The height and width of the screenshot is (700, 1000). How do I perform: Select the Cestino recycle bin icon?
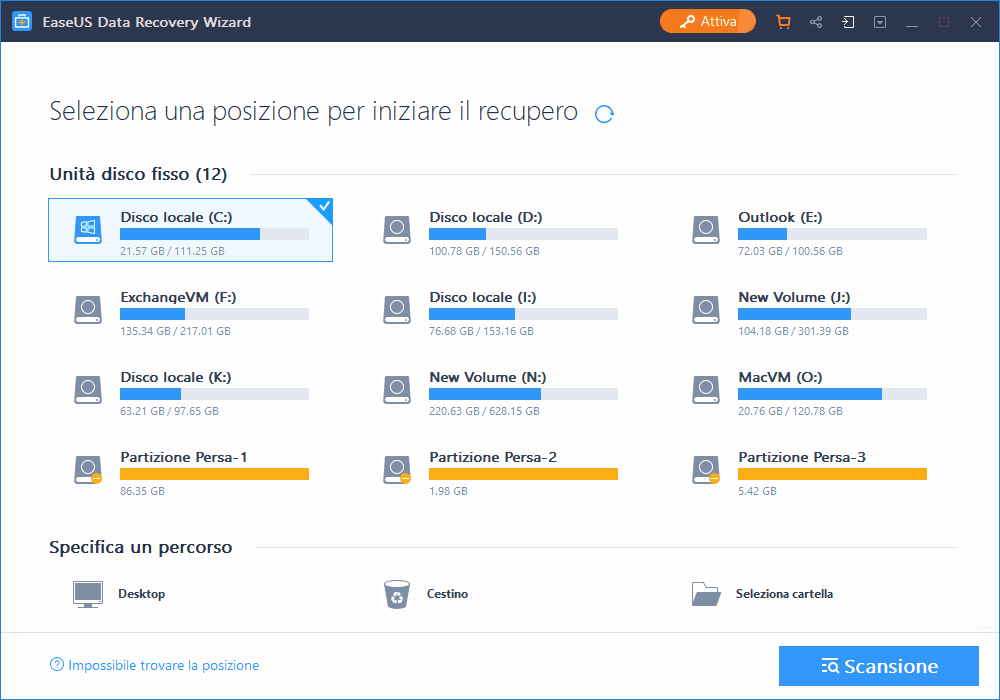click(397, 594)
